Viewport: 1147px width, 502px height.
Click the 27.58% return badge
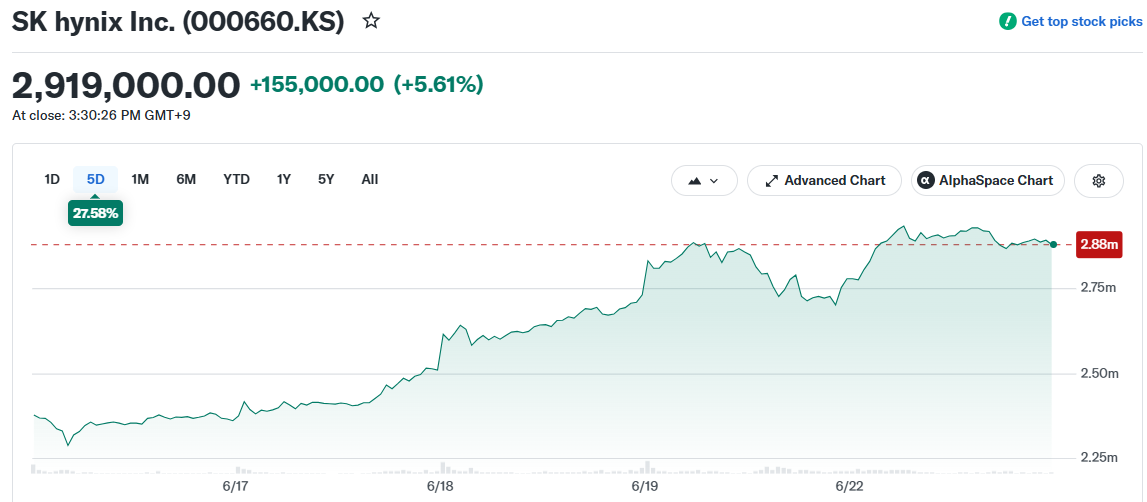pyautogui.click(x=95, y=214)
